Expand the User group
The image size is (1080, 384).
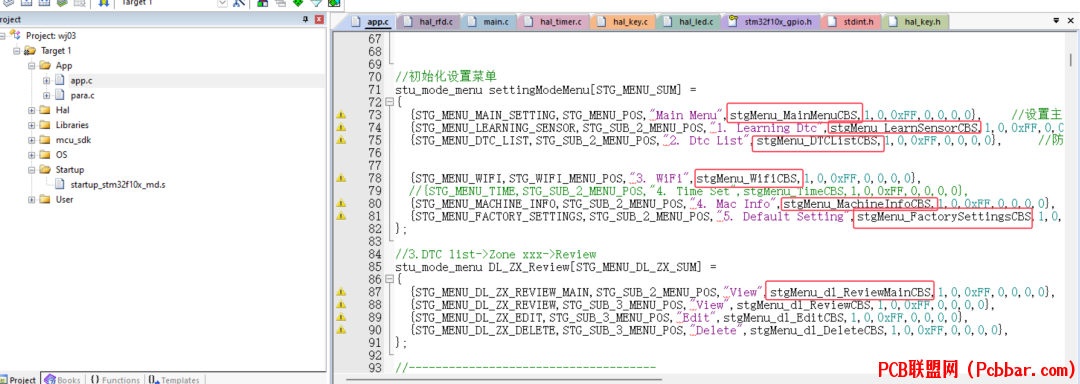click(32, 200)
